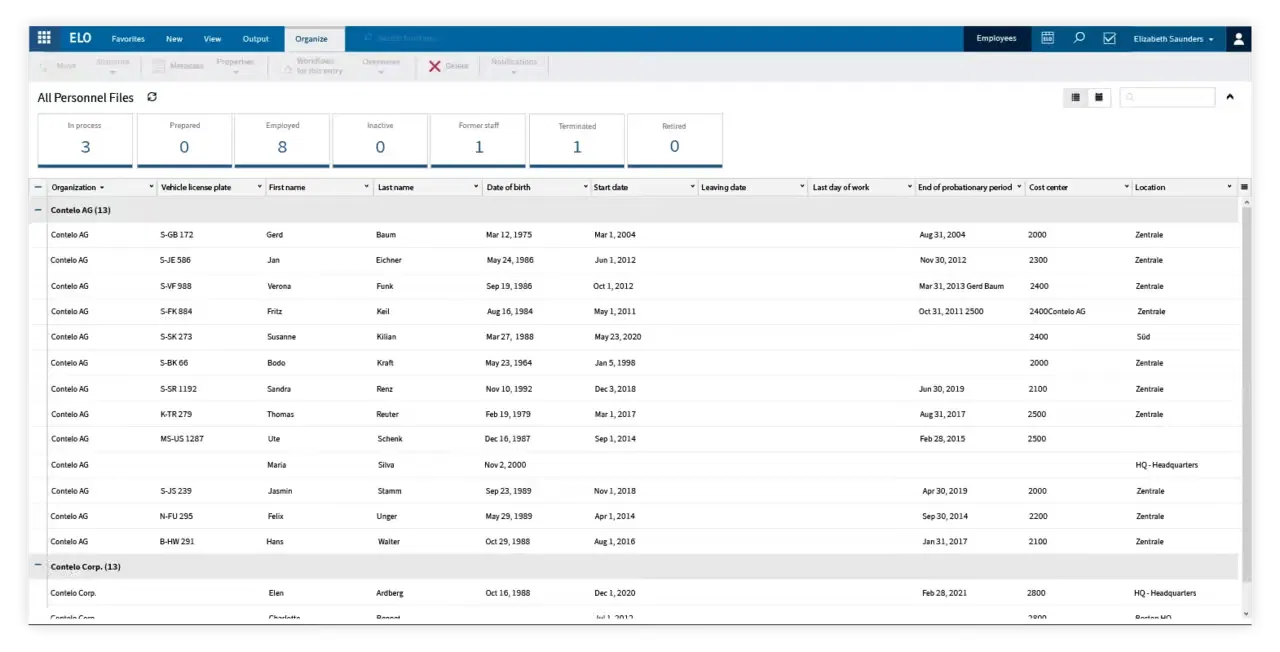1280x652 pixels.
Task: Open the Organization column filter dropdown
Action: [151, 187]
